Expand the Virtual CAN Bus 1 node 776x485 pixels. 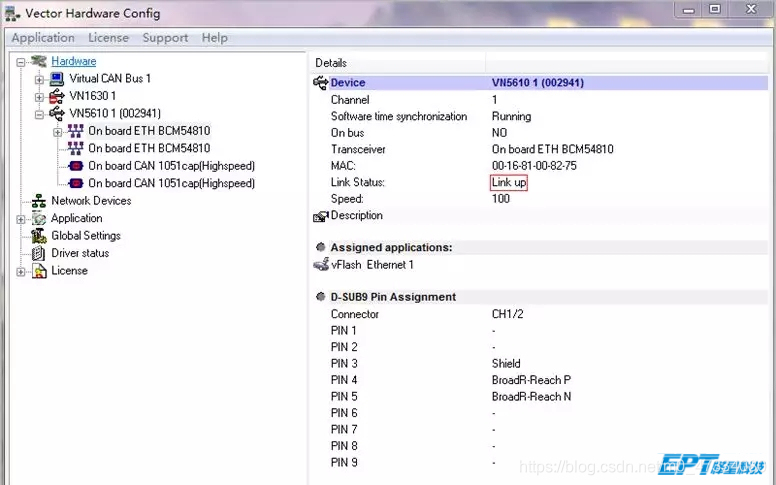[x=39, y=79]
